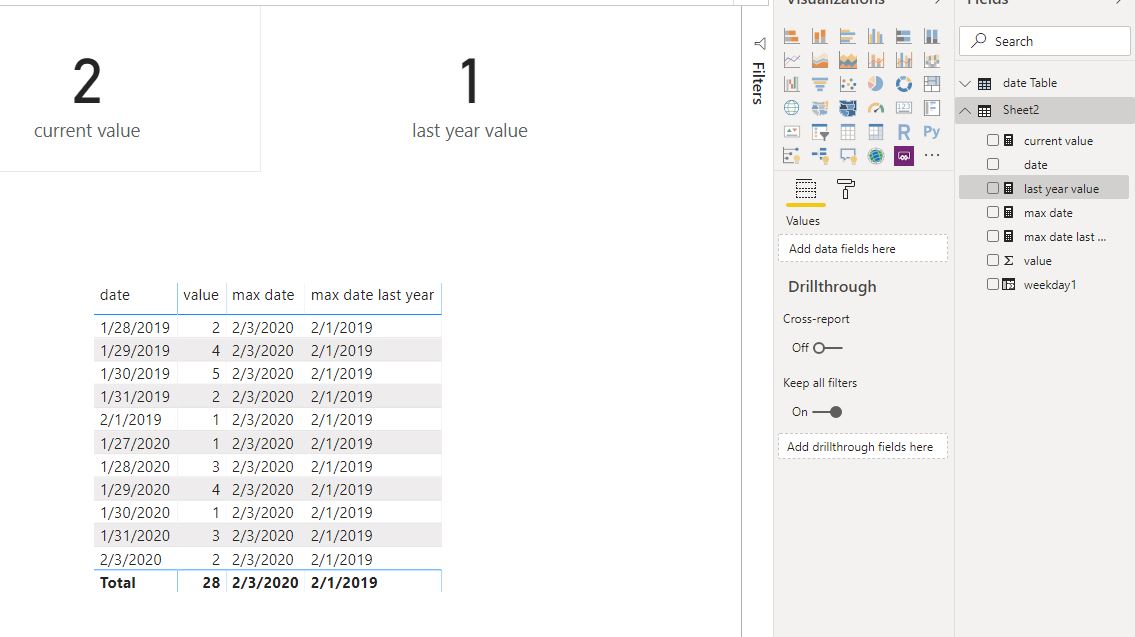The height and width of the screenshot is (637, 1135).
Task: Select the slicer visual
Action: 819,132
